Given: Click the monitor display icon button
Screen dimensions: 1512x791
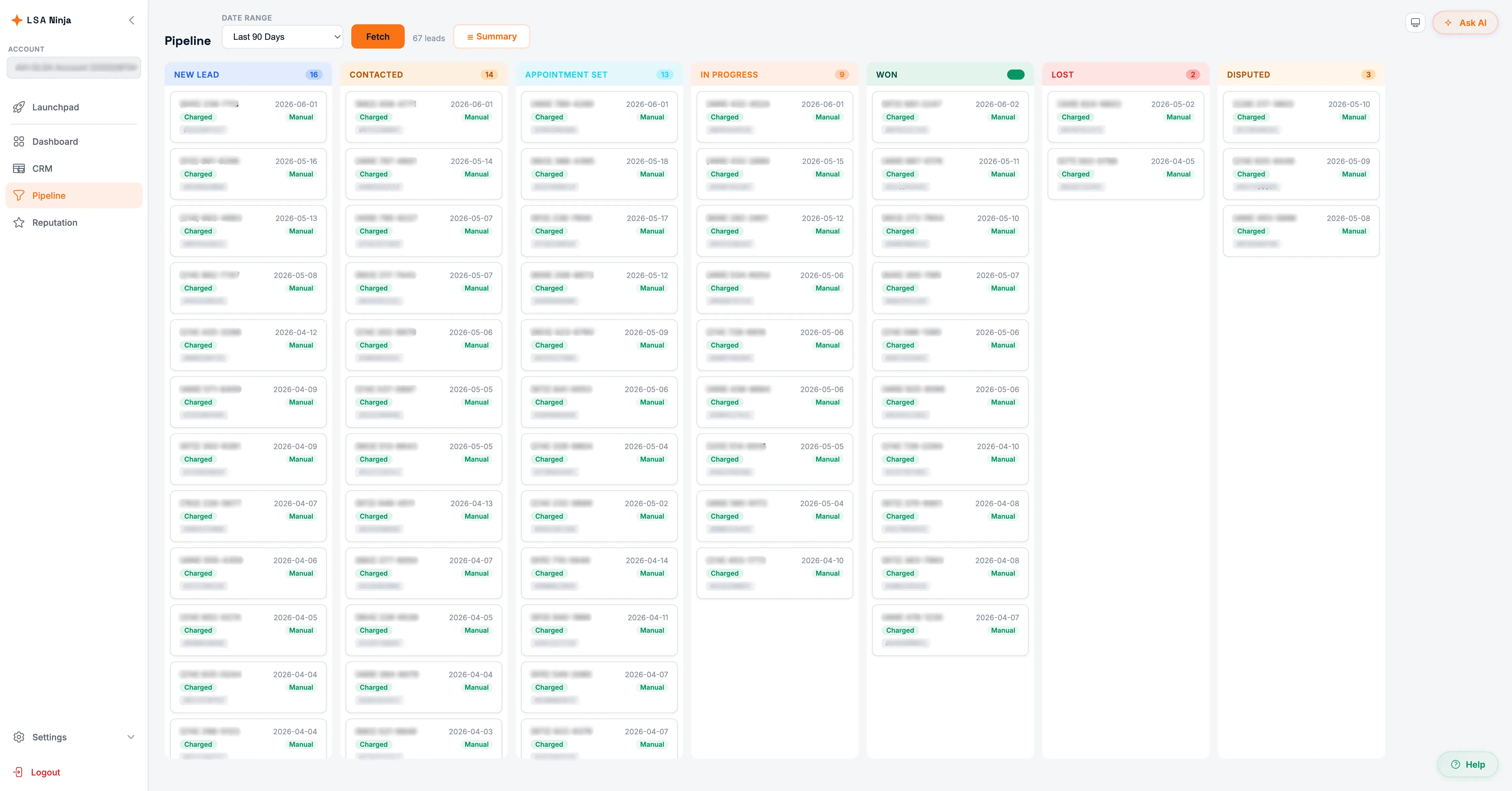Looking at the screenshot, I should pyautogui.click(x=1415, y=23).
